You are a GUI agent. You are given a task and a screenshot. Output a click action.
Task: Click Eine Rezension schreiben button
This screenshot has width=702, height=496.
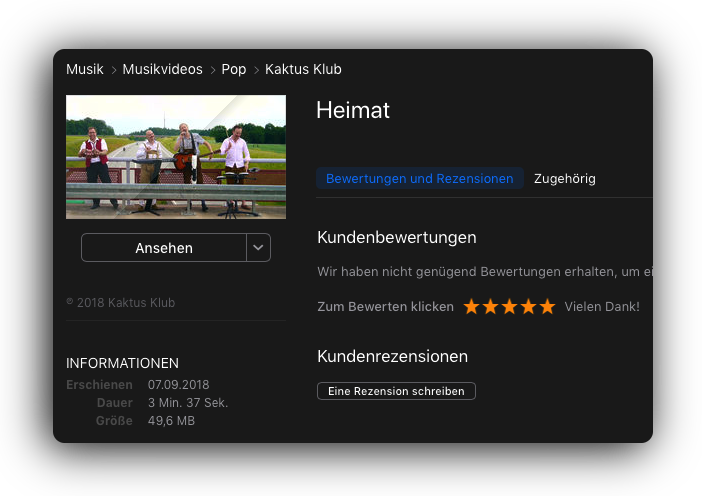point(396,391)
